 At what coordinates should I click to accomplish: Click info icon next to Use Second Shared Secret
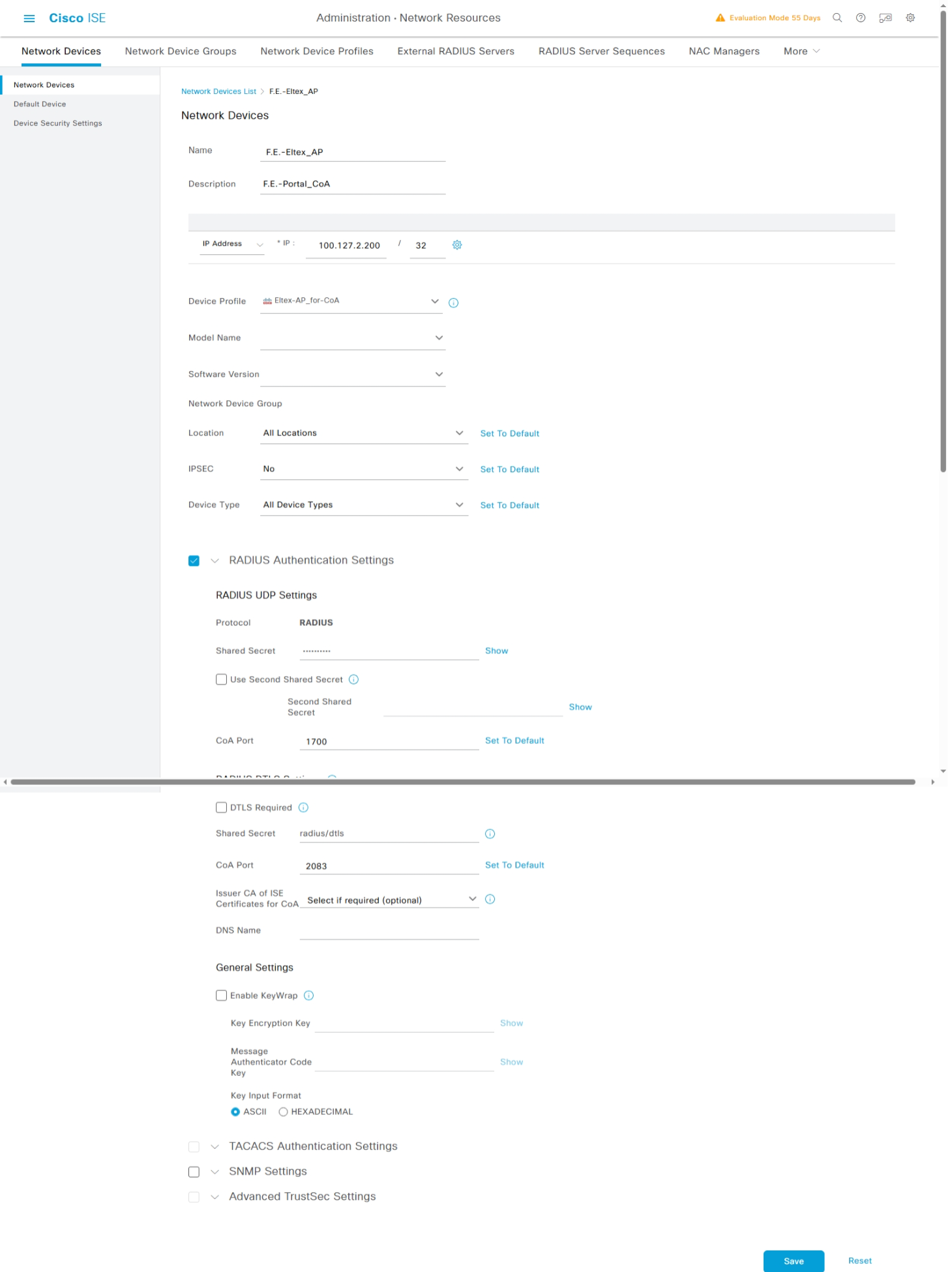coord(353,679)
